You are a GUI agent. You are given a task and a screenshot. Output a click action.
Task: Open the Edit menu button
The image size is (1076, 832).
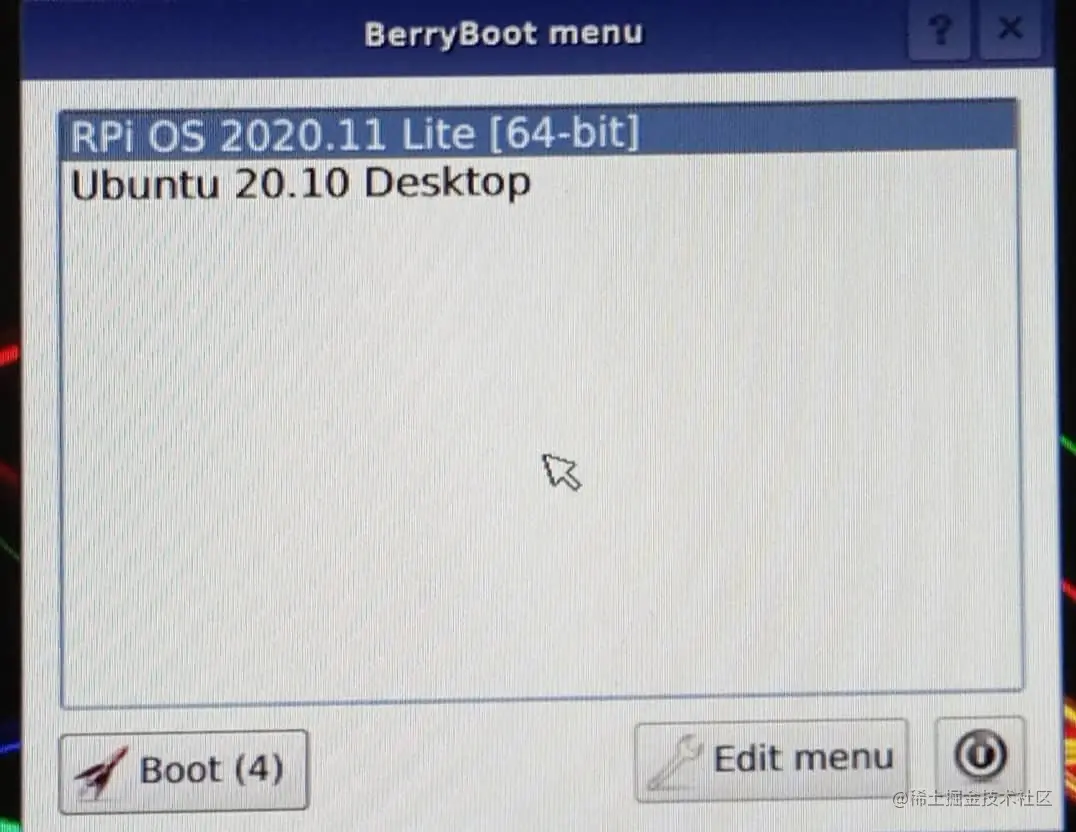pos(771,760)
